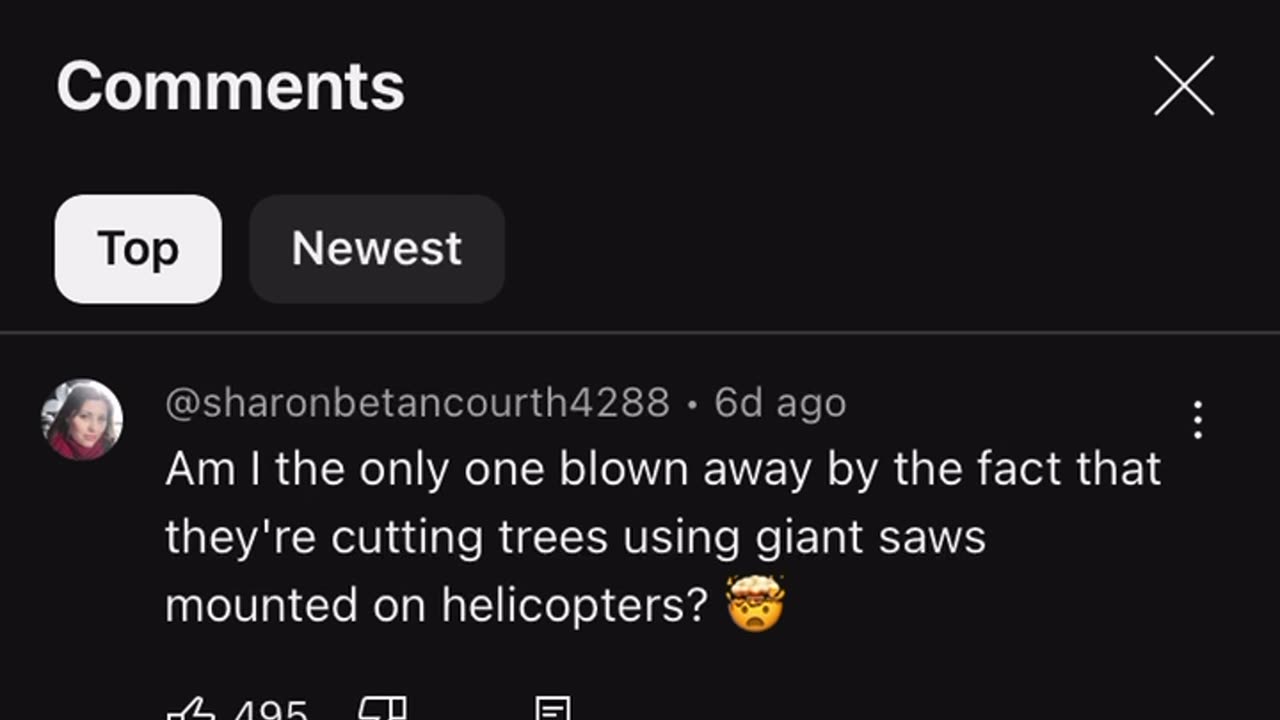Click the exploding head emoji
Viewport: 1280px width, 720px height.
coord(755,603)
